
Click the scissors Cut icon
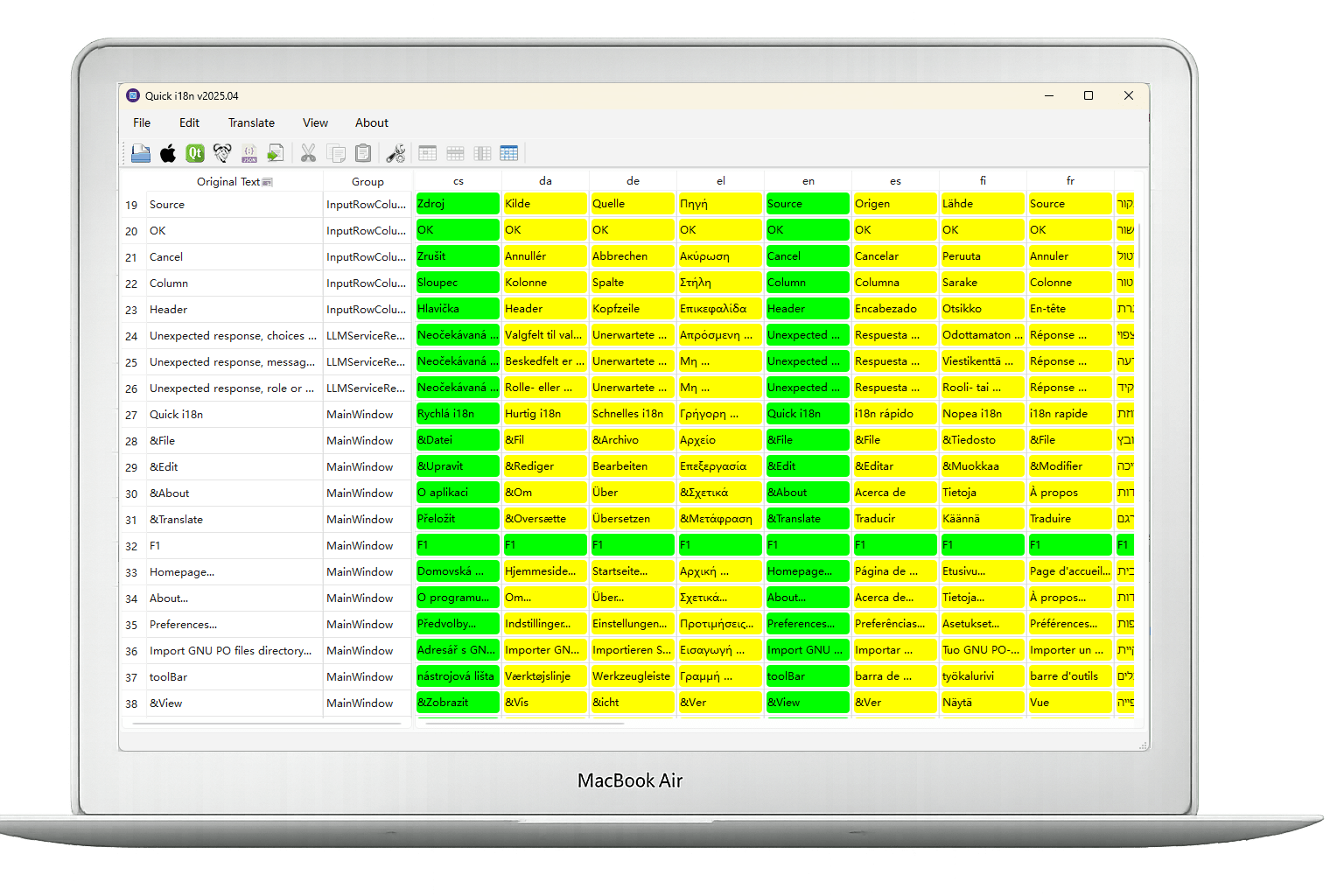pyautogui.click(x=308, y=153)
